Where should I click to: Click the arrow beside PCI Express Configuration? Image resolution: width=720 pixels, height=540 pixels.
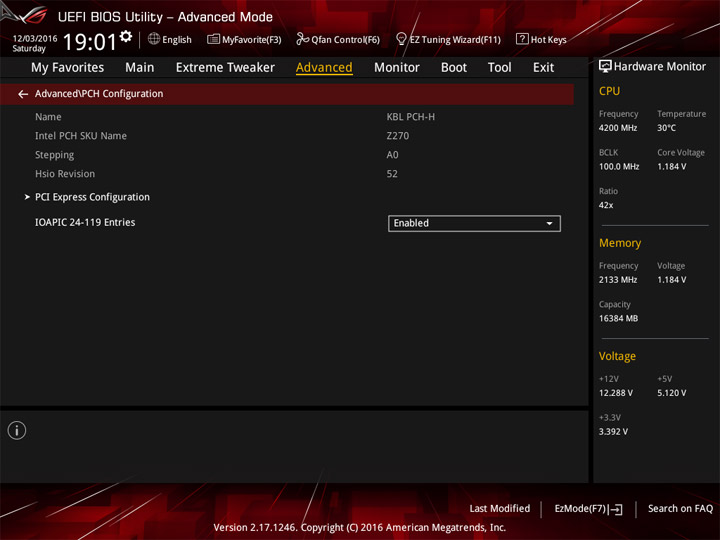point(27,197)
